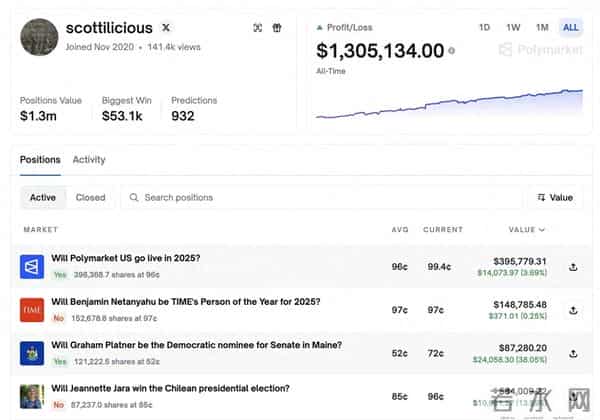The width and height of the screenshot is (600, 420).
Task: Switch to the Activity tab
Action: coord(89,160)
